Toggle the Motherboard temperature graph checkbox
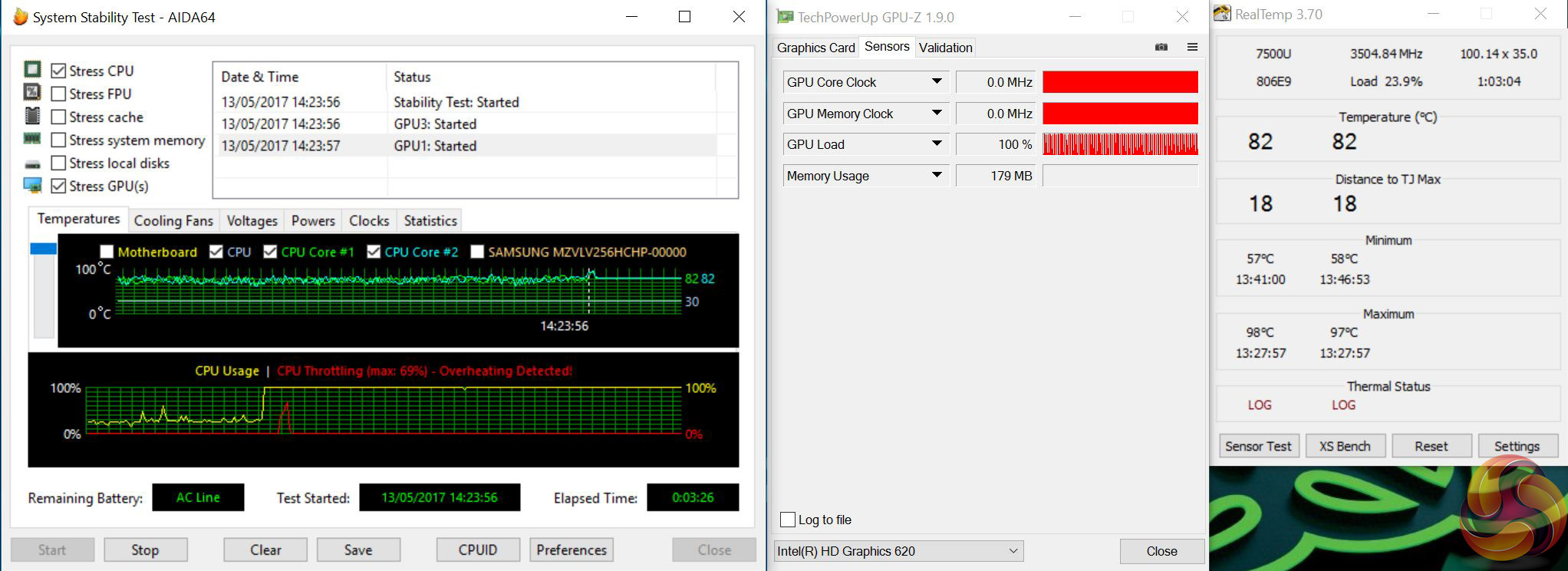 click(x=107, y=252)
